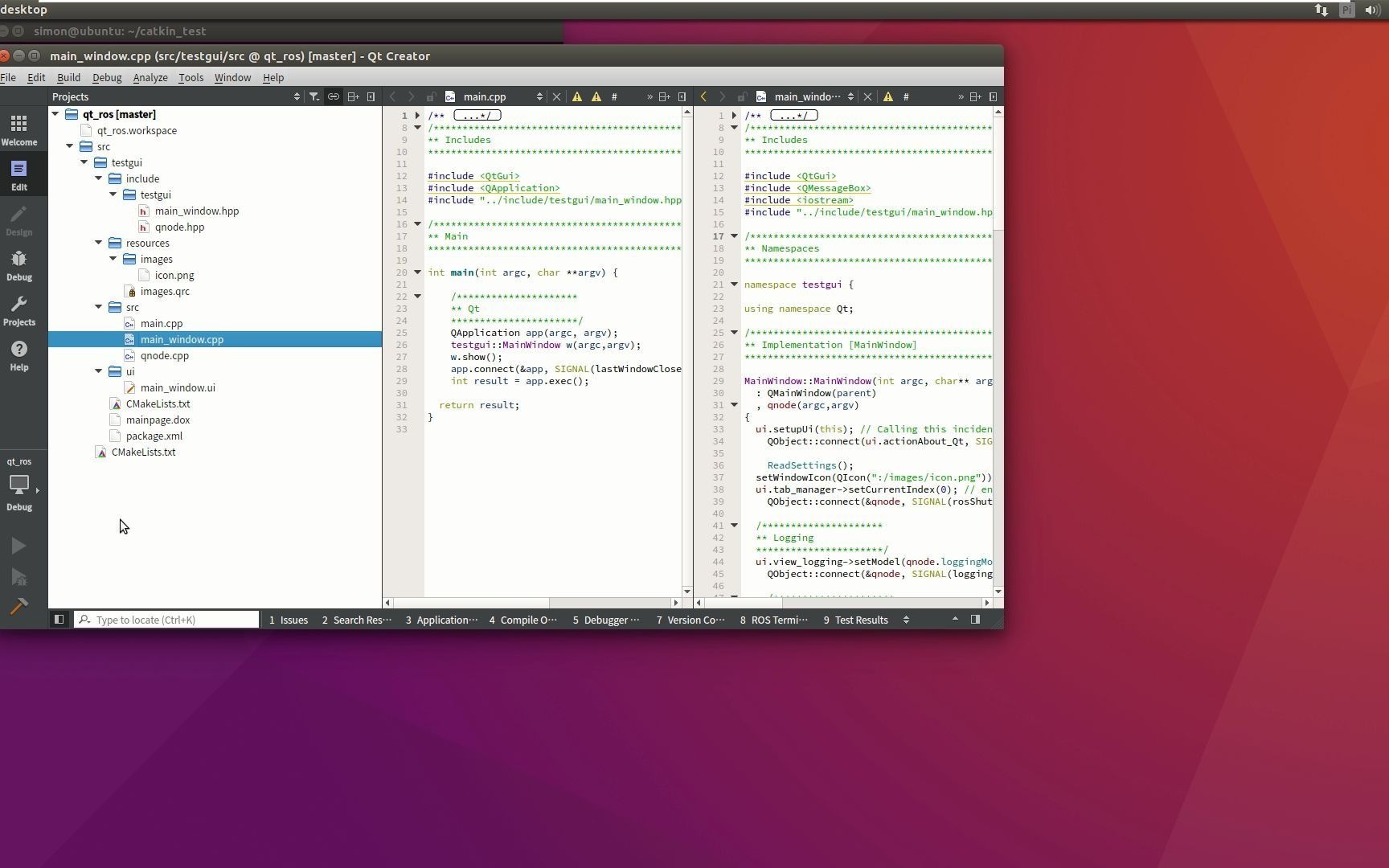Click the warning icon in main_window editor toolbar
The width and height of the screenshot is (1389, 868).
(888, 96)
